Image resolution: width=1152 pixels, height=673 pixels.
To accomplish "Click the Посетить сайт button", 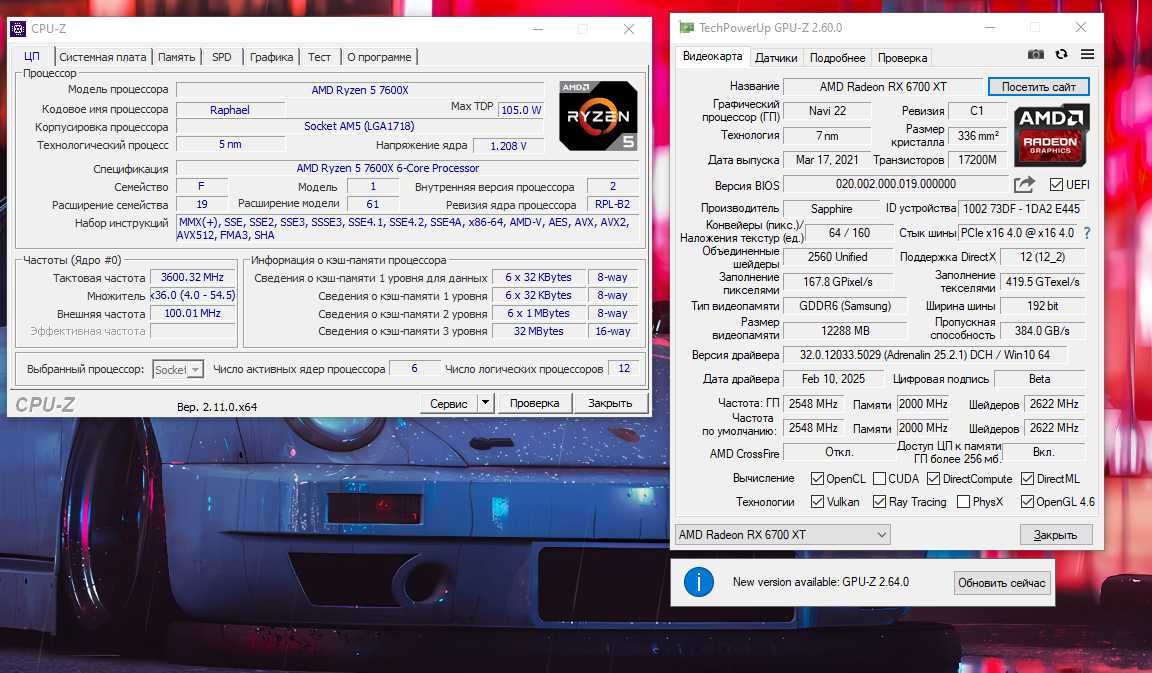I will (1038, 87).
